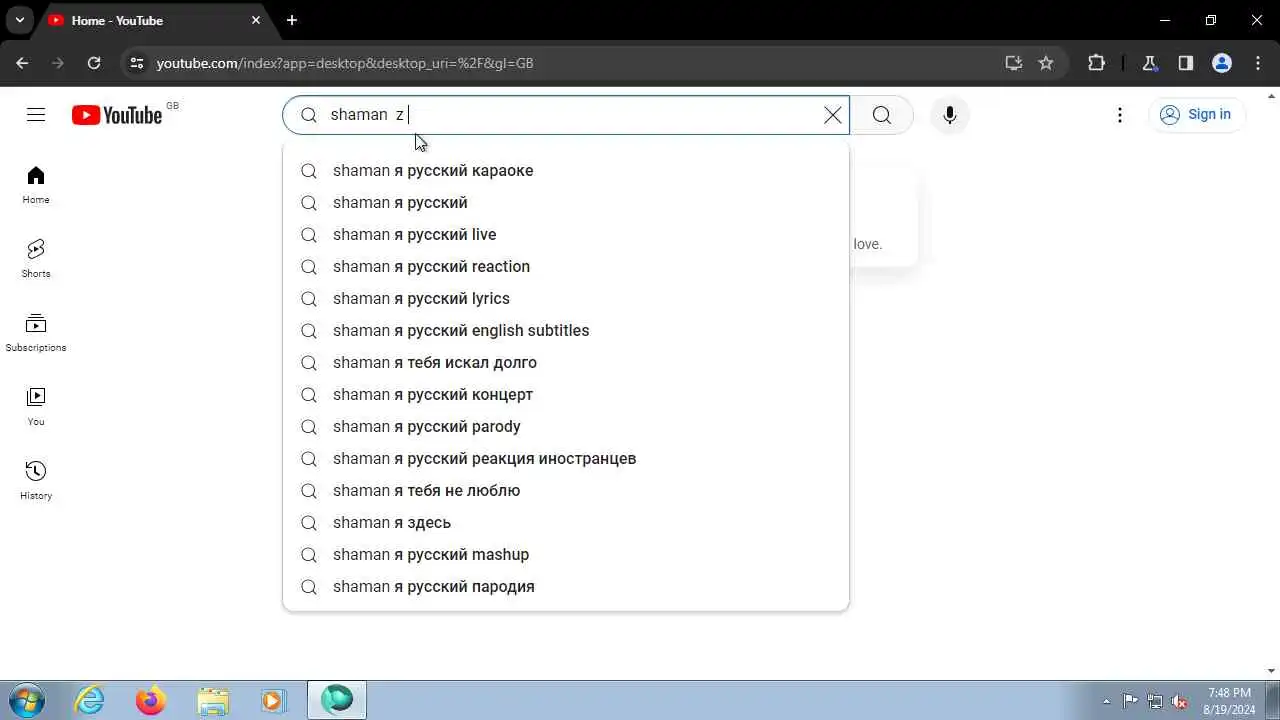Image resolution: width=1280 pixels, height=720 pixels.
Task: Pick suggestion 'shaman я тебя не люблю'
Action: [566, 490]
